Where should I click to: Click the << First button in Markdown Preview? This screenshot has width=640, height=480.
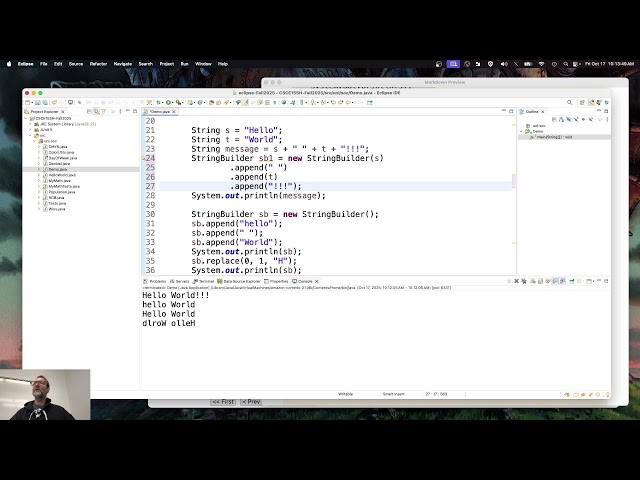223,402
